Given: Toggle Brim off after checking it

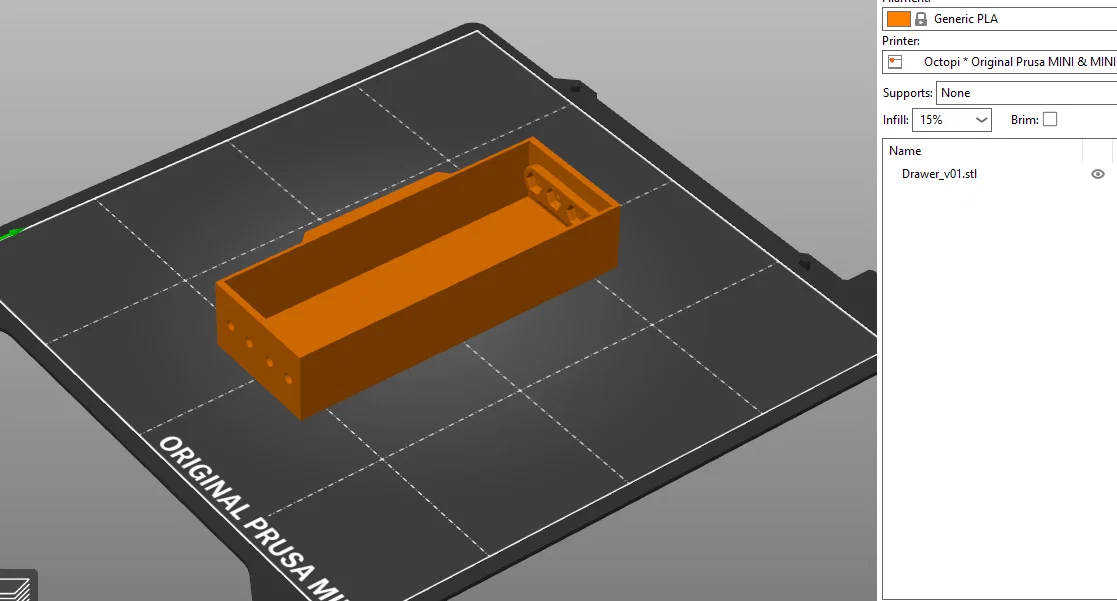Looking at the screenshot, I should [1050, 119].
